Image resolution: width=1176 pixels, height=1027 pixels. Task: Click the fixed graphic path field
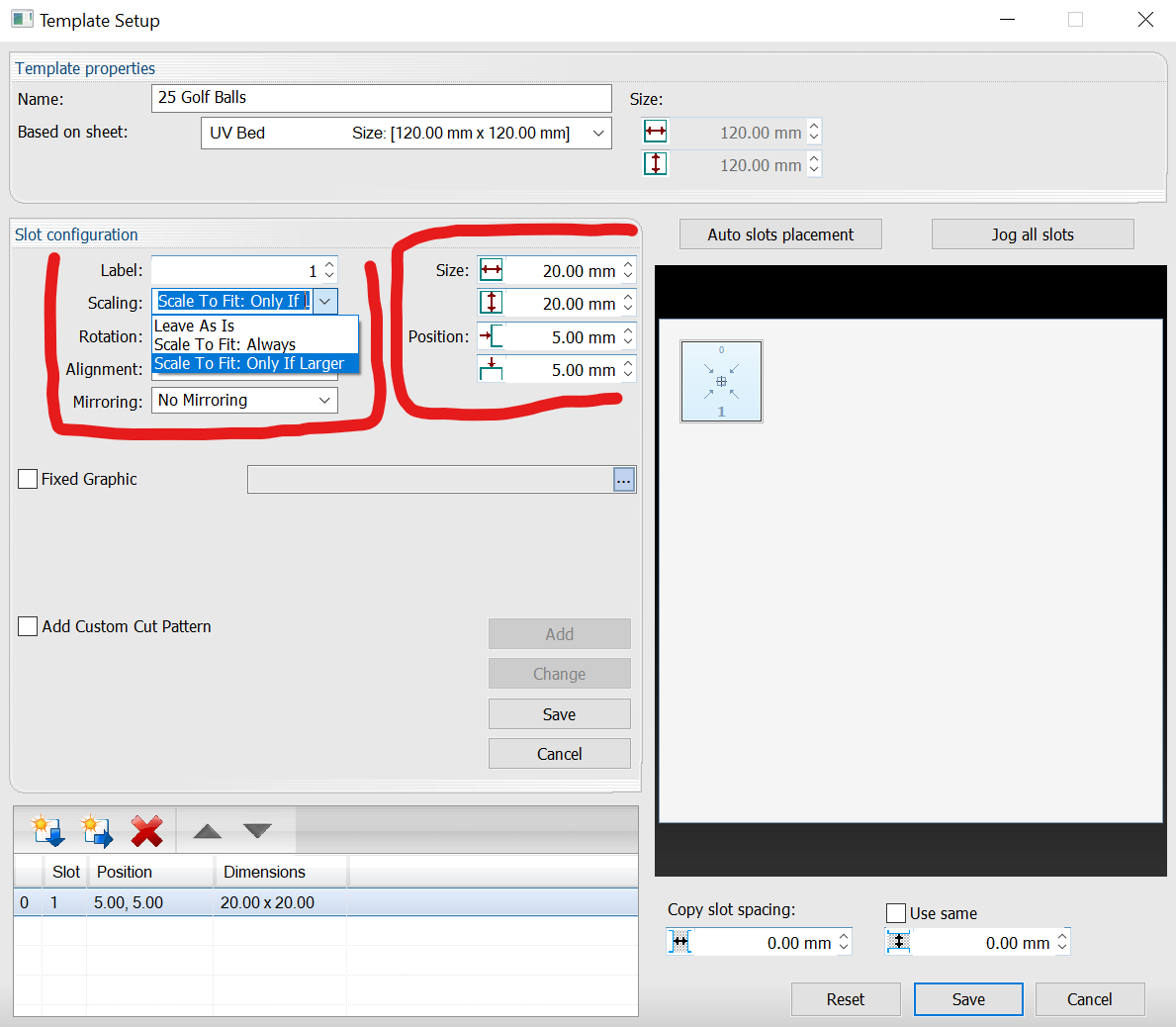click(430, 480)
